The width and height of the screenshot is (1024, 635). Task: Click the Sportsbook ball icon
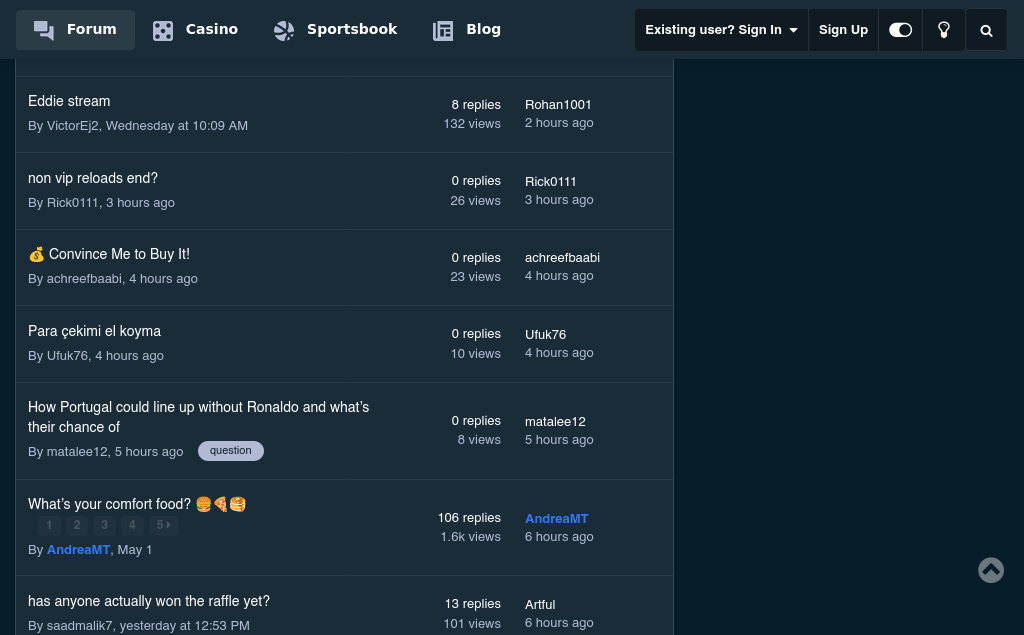[x=284, y=31]
